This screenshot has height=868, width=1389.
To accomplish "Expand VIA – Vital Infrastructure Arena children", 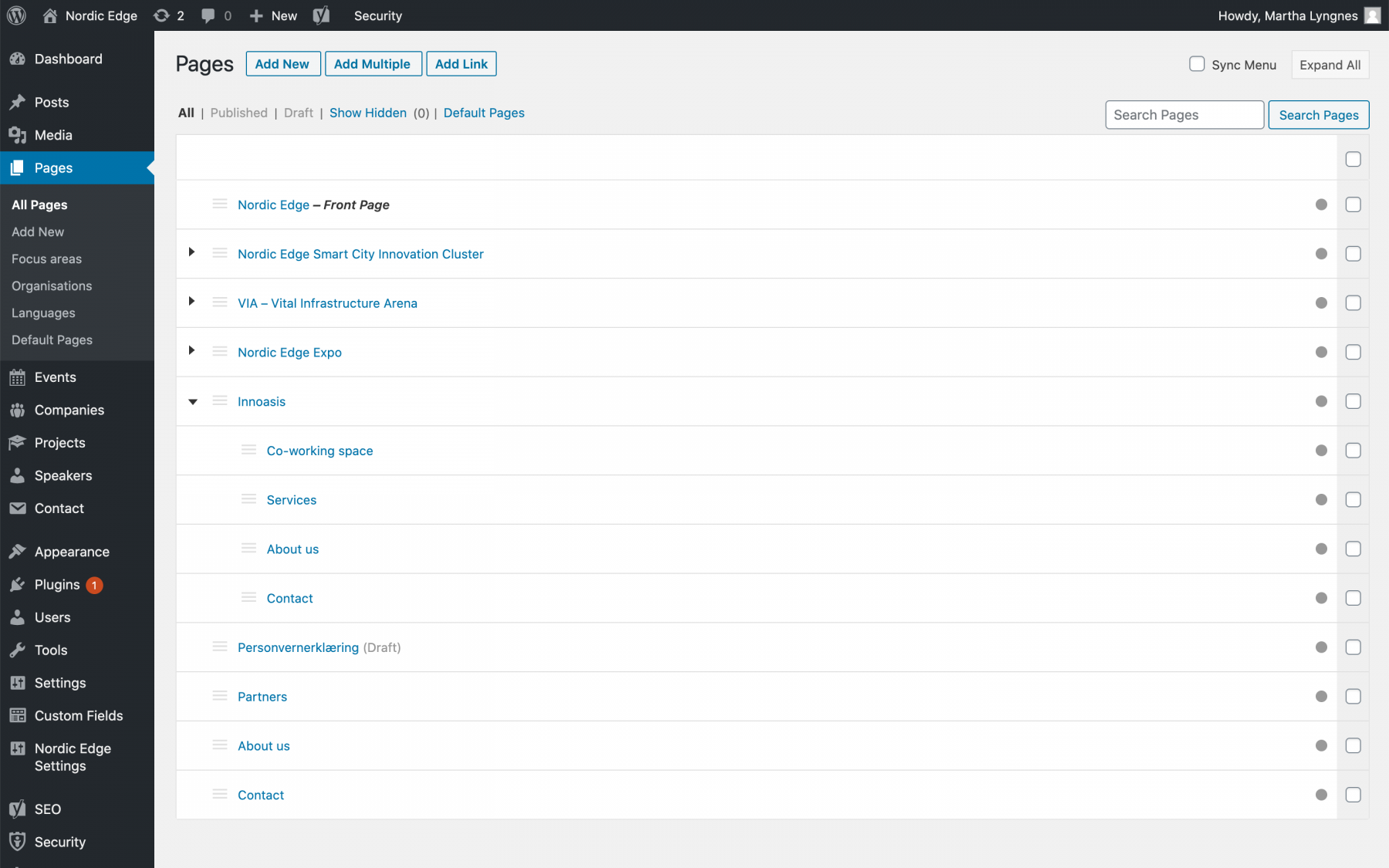I will tap(191, 302).
